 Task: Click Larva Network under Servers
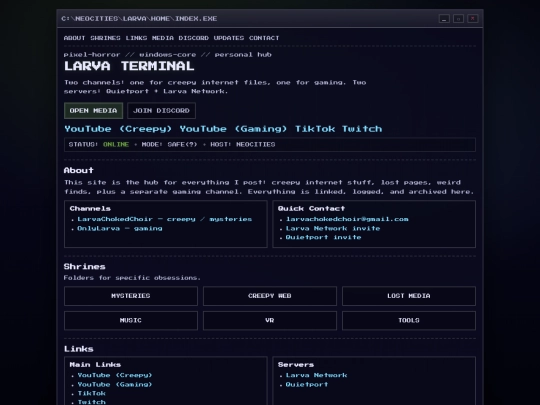316,375
